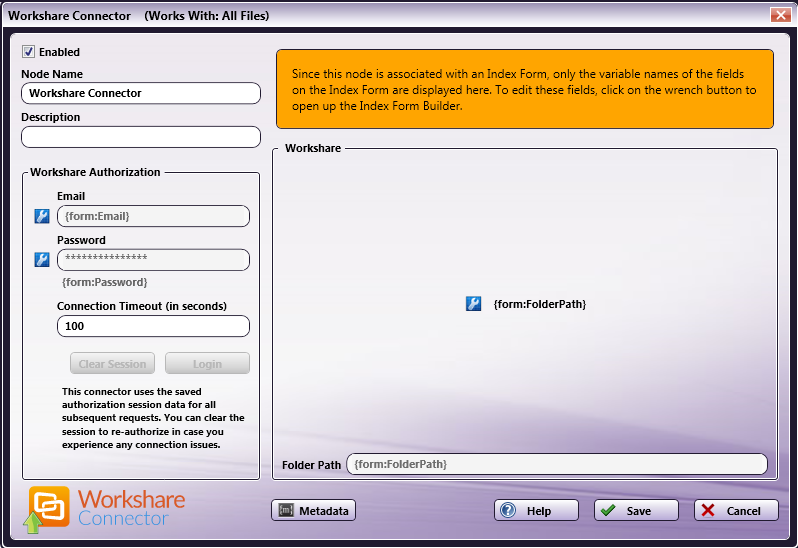Click the wrench icon beside Email field
This screenshot has width=798, height=548.
(42, 216)
